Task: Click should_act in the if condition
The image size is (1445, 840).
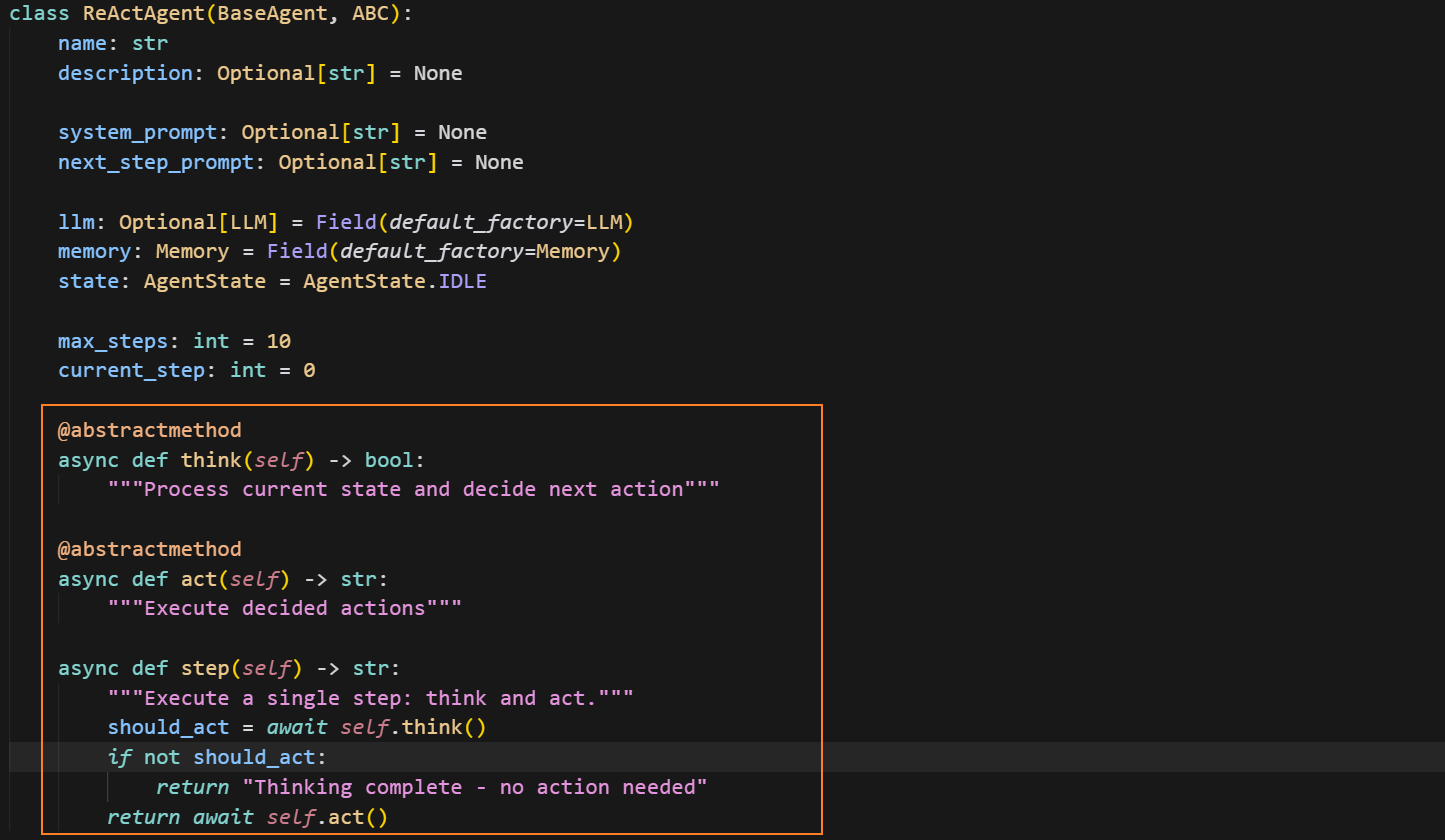Action: (x=254, y=757)
